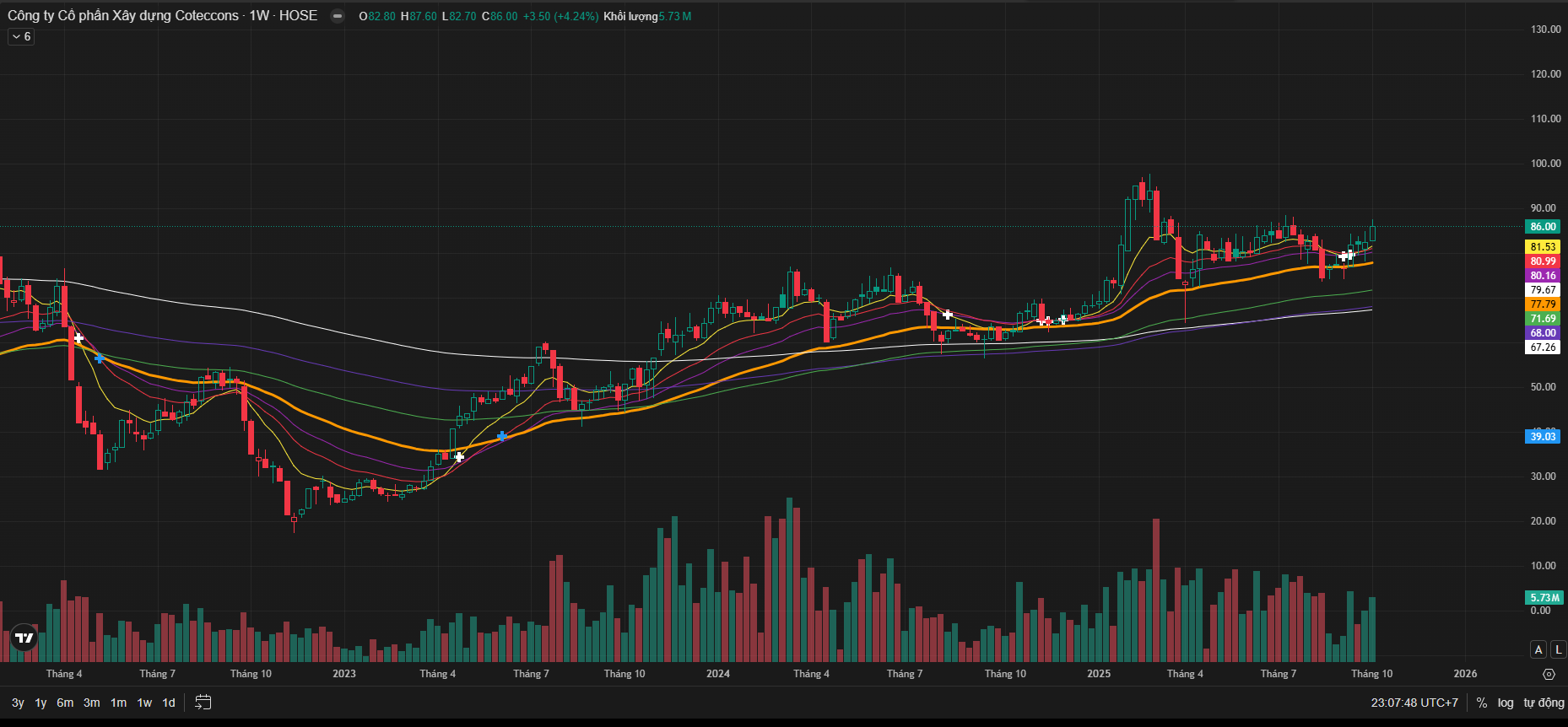Select the 1d time range
The height and width of the screenshot is (727, 1568).
[x=169, y=703]
